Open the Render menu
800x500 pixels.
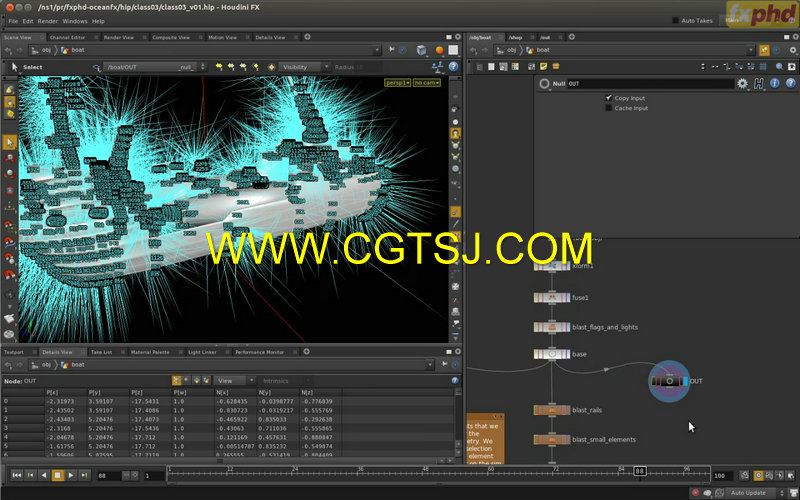(x=48, y=21)
